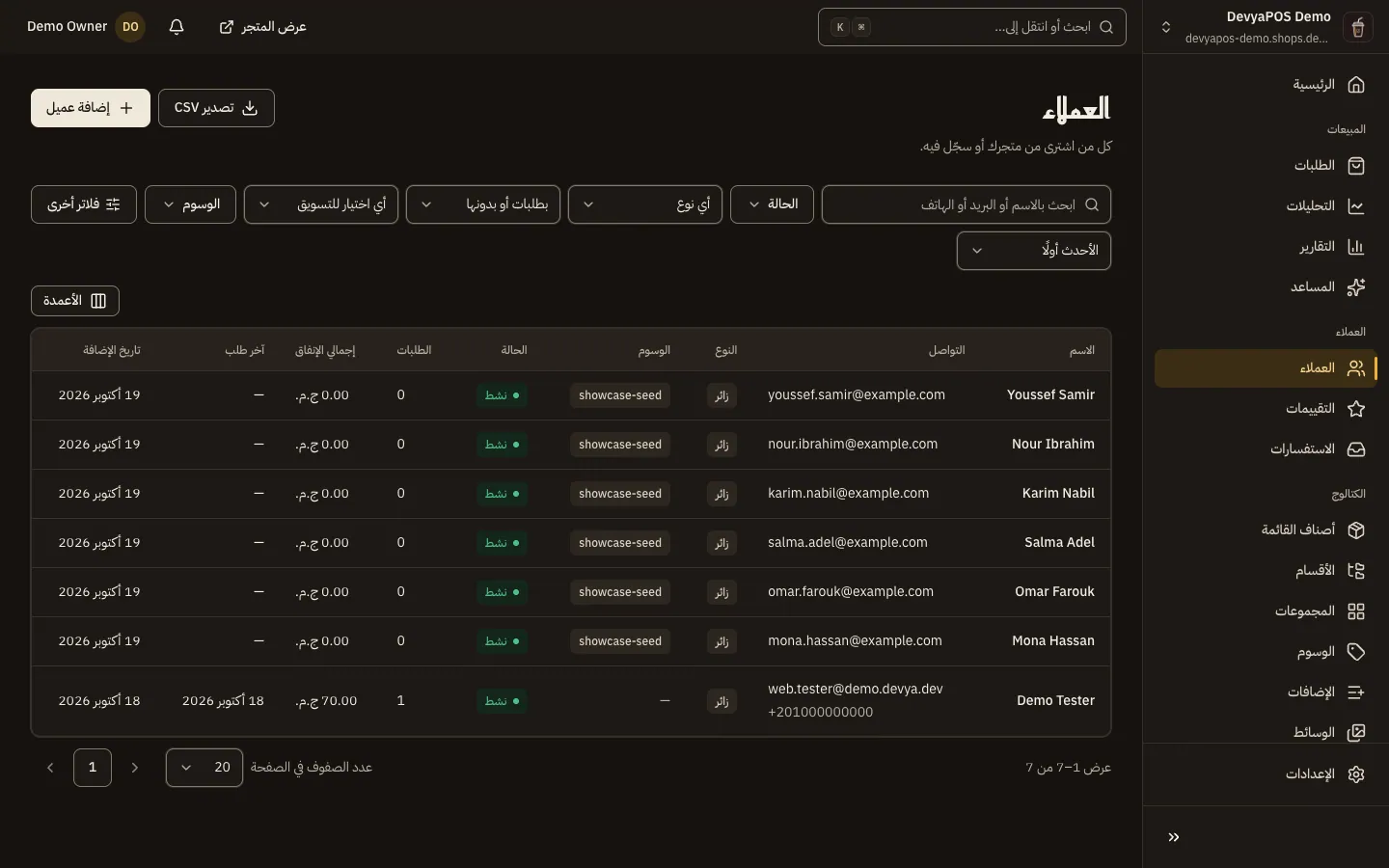The image size is (1389, 868).
Task: Open the الوسوم tags filter dropdown
Action: click(x=191, y=204)
